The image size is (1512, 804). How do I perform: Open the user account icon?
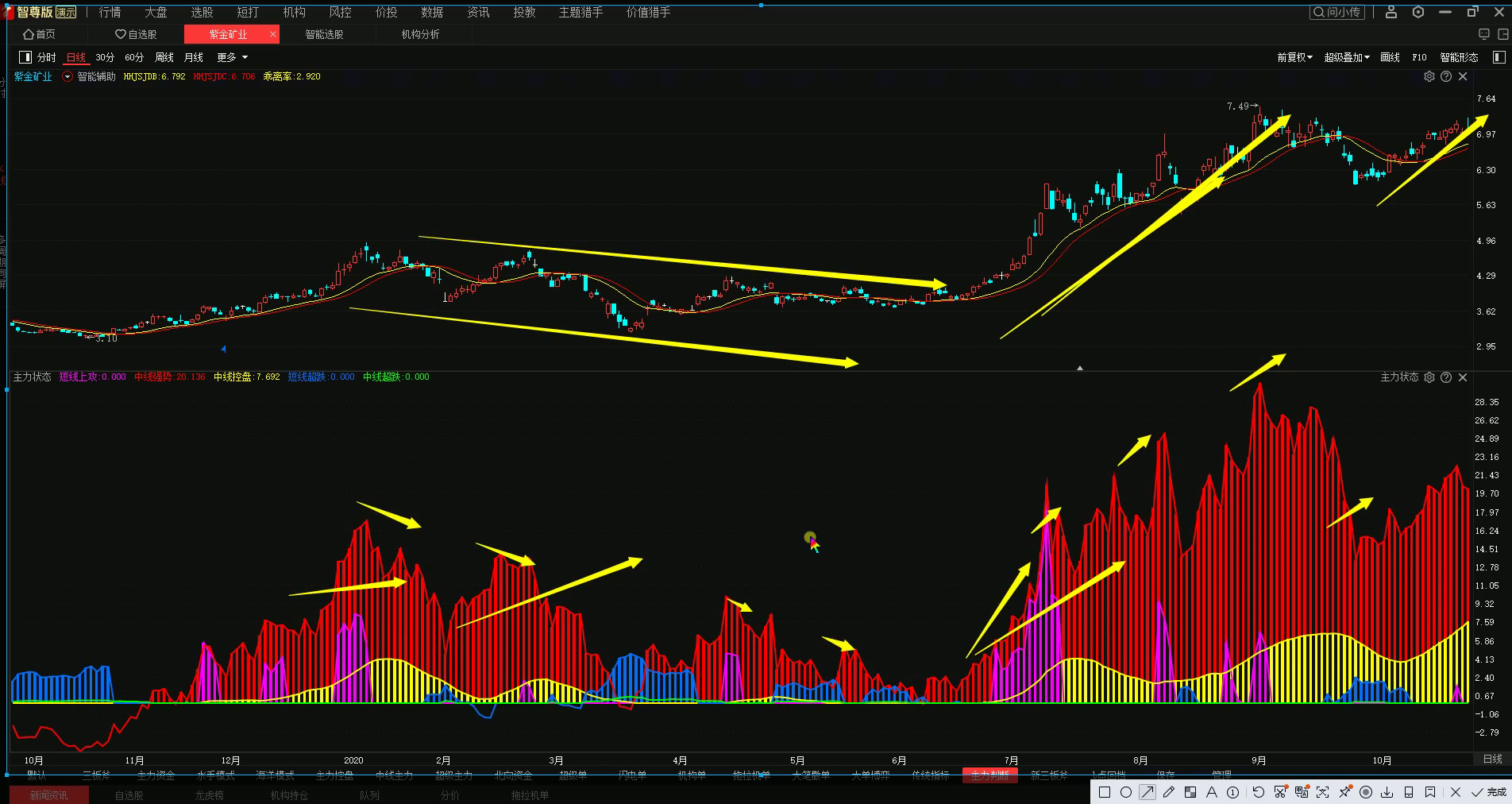(x=1391, y=12)
